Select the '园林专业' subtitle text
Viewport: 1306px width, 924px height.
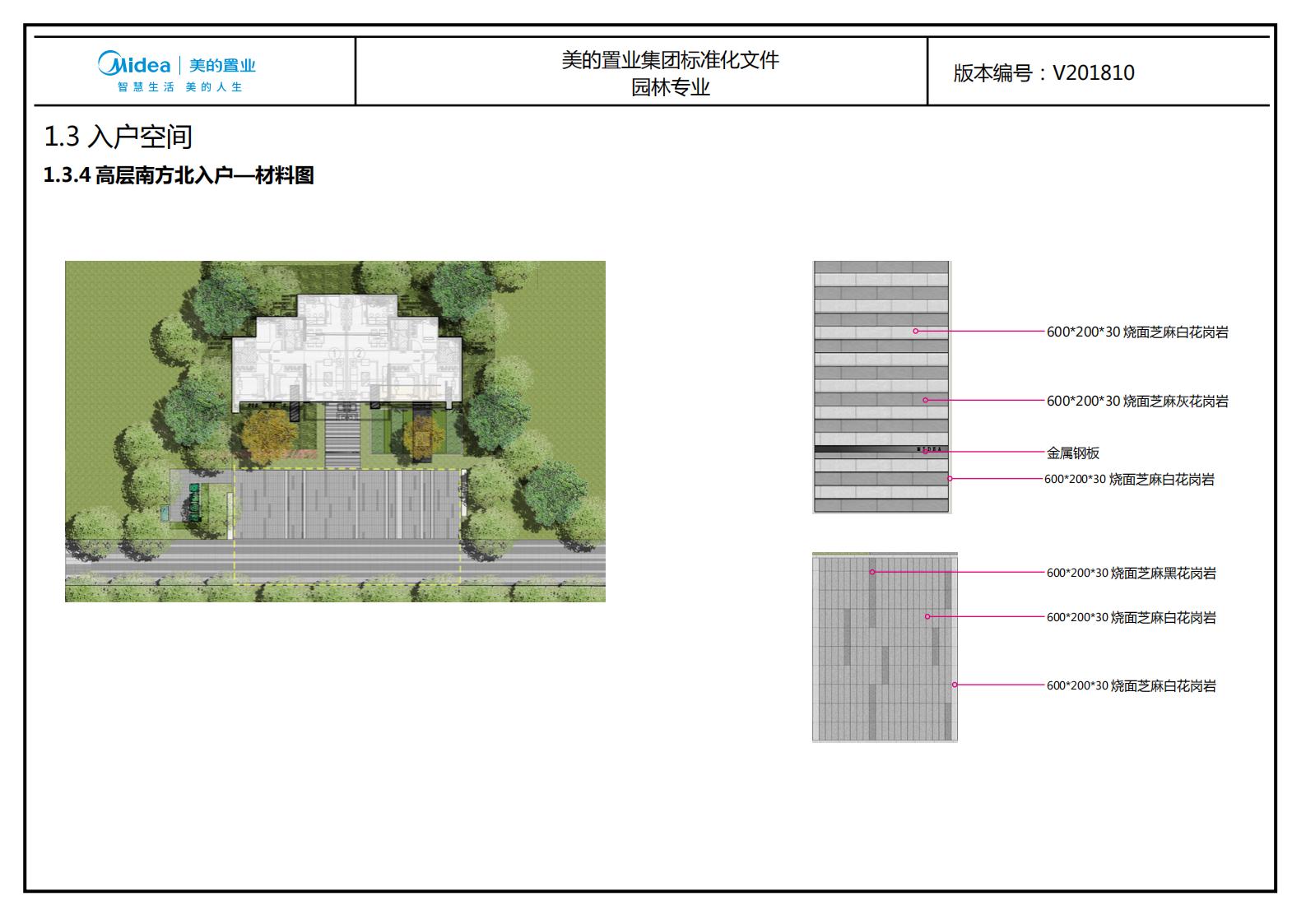670,87
